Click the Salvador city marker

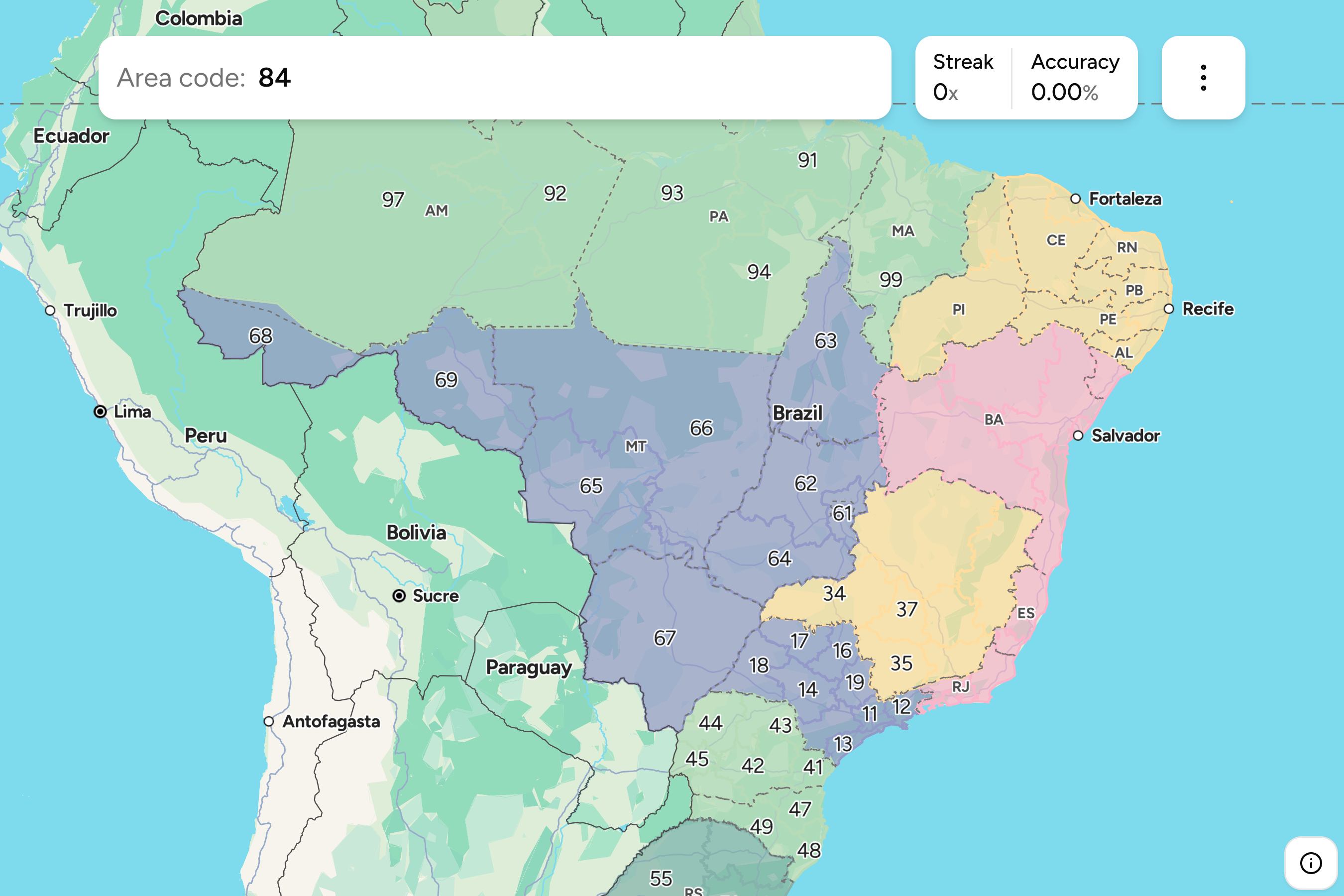click(1078, 436)
